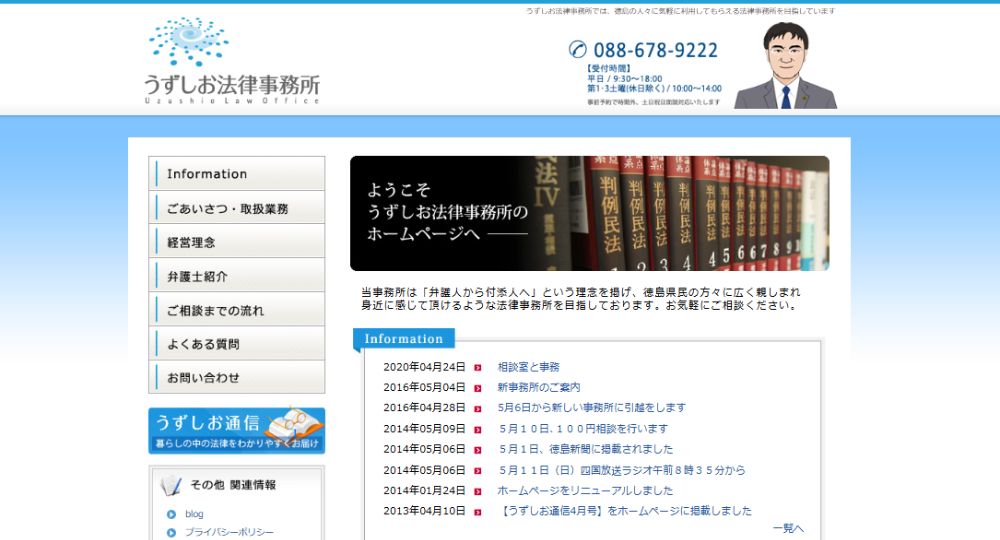Click the bullet icon next to blog
The image size is (1000, 540).
pyautogui.click(x=171, y=514)
